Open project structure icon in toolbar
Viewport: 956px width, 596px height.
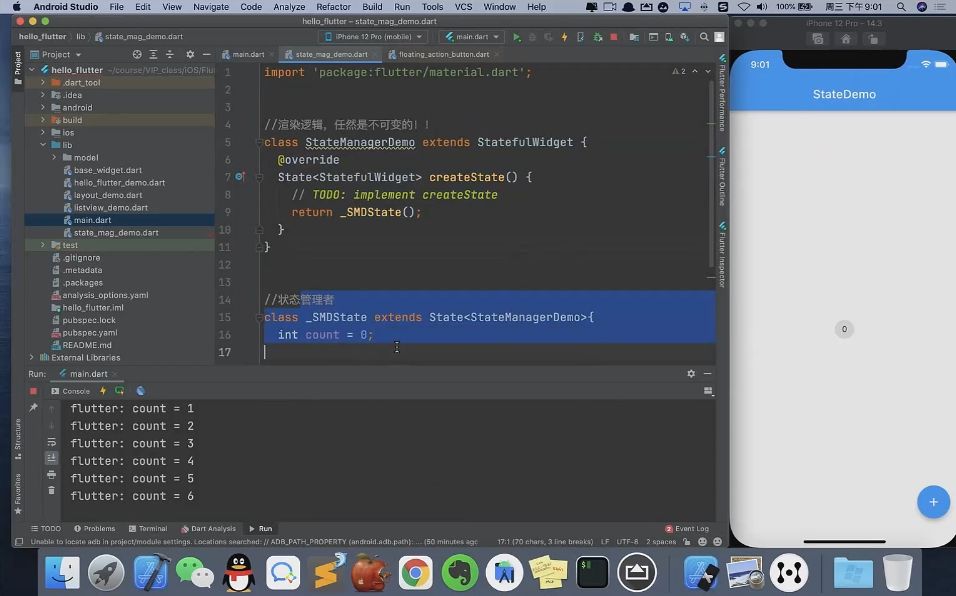pos(634,37)
